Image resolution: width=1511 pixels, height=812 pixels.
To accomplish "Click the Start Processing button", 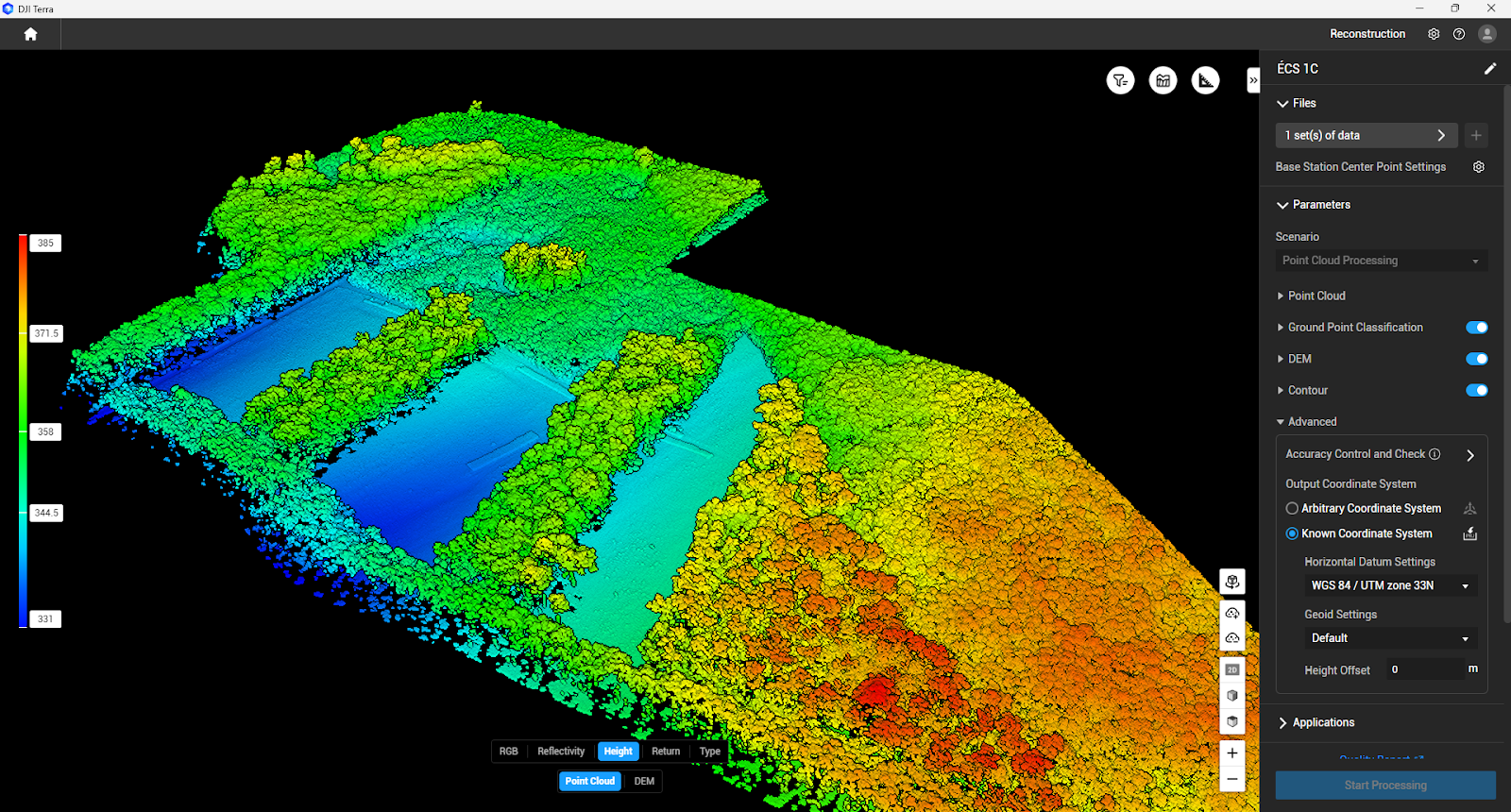I will 1384,785.
